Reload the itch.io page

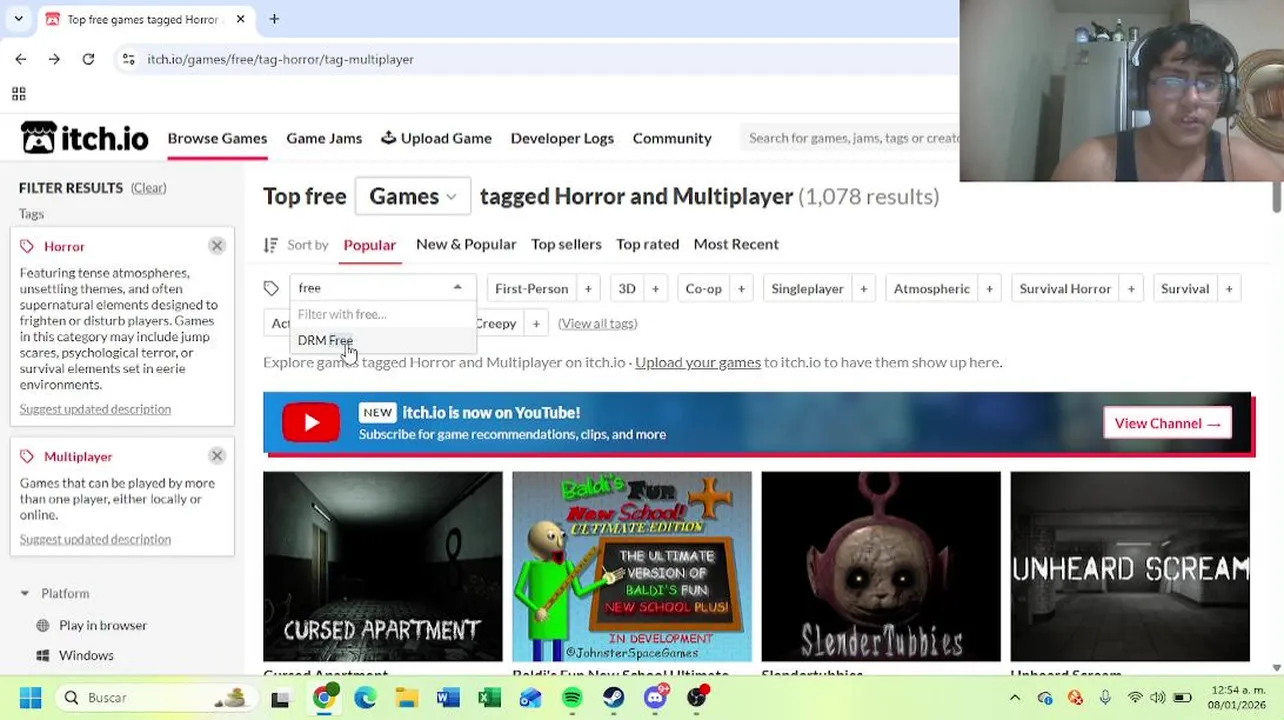(88, 59)
